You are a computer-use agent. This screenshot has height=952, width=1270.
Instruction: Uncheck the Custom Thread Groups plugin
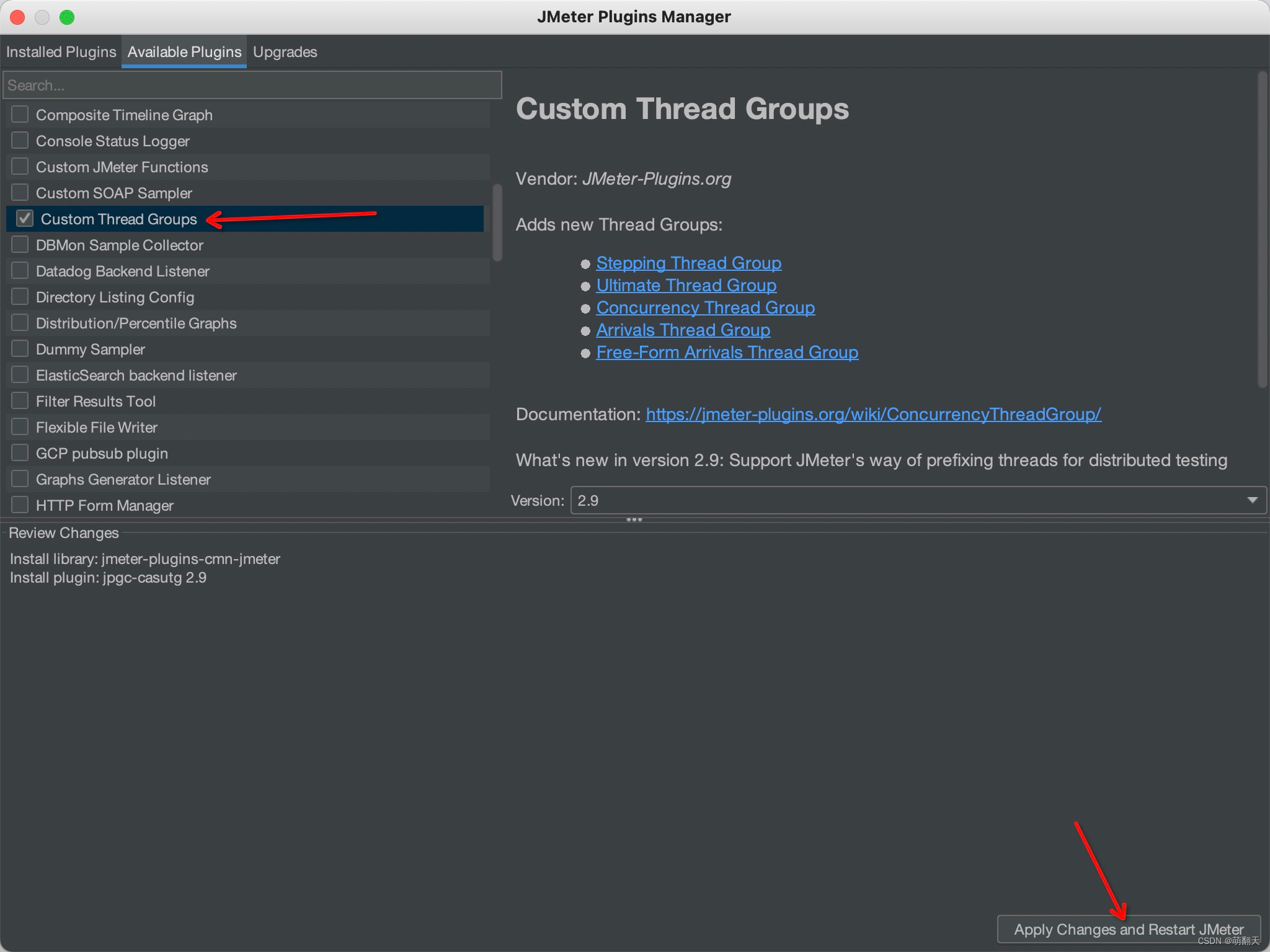tap(24, 218)
